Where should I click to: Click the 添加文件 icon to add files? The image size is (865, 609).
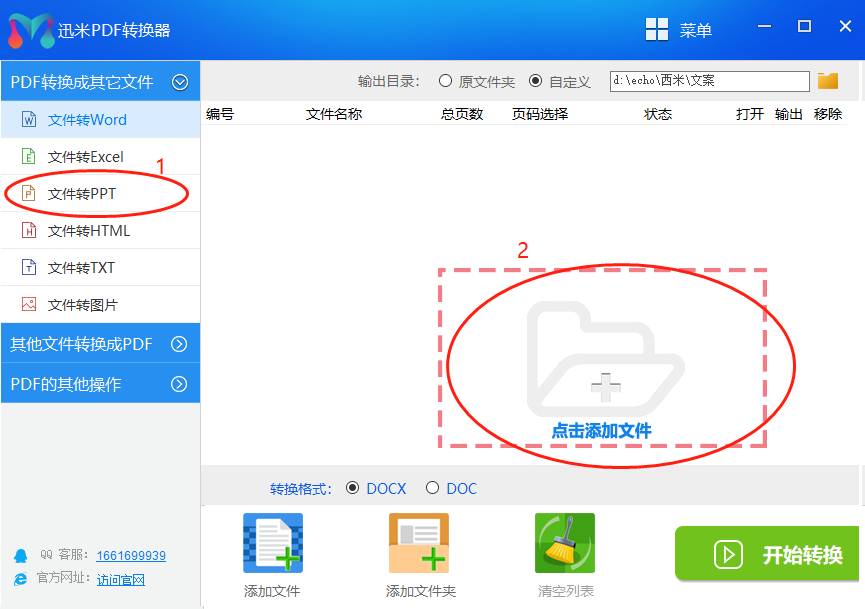(x=271, y=543)
